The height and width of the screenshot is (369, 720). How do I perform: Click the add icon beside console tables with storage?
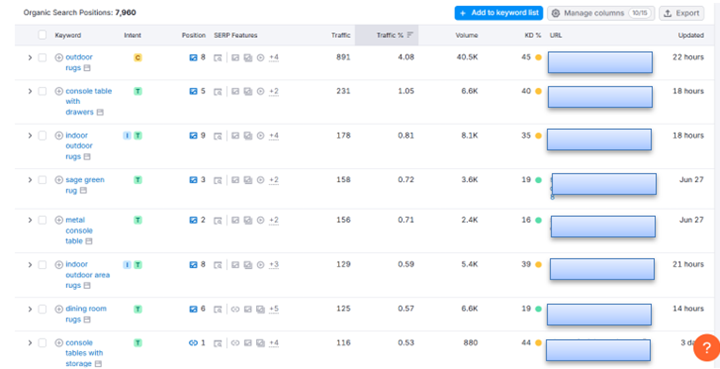tap(59, 343)
